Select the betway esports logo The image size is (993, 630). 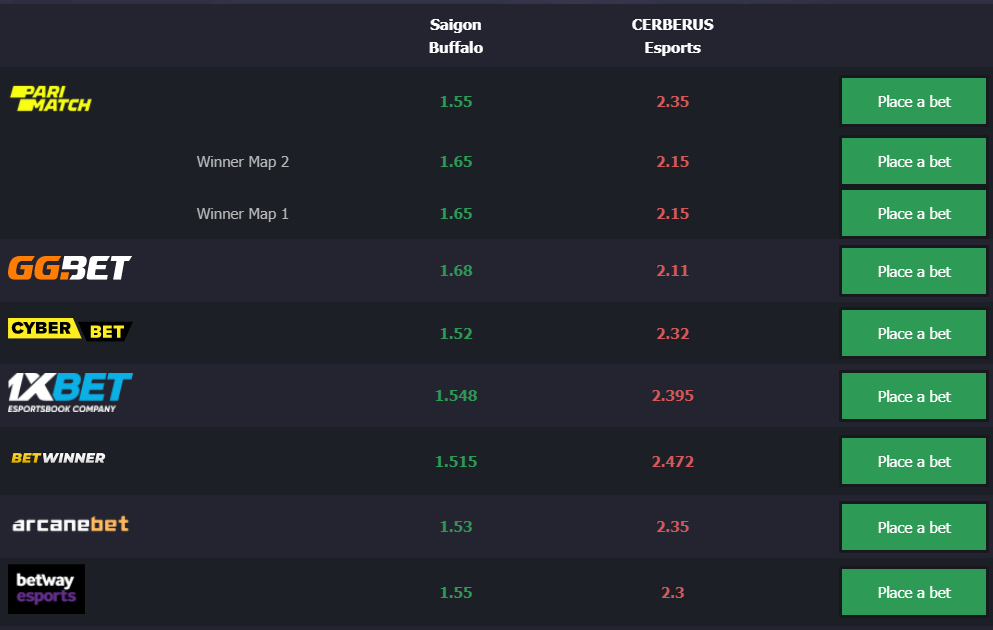(46, 589)
